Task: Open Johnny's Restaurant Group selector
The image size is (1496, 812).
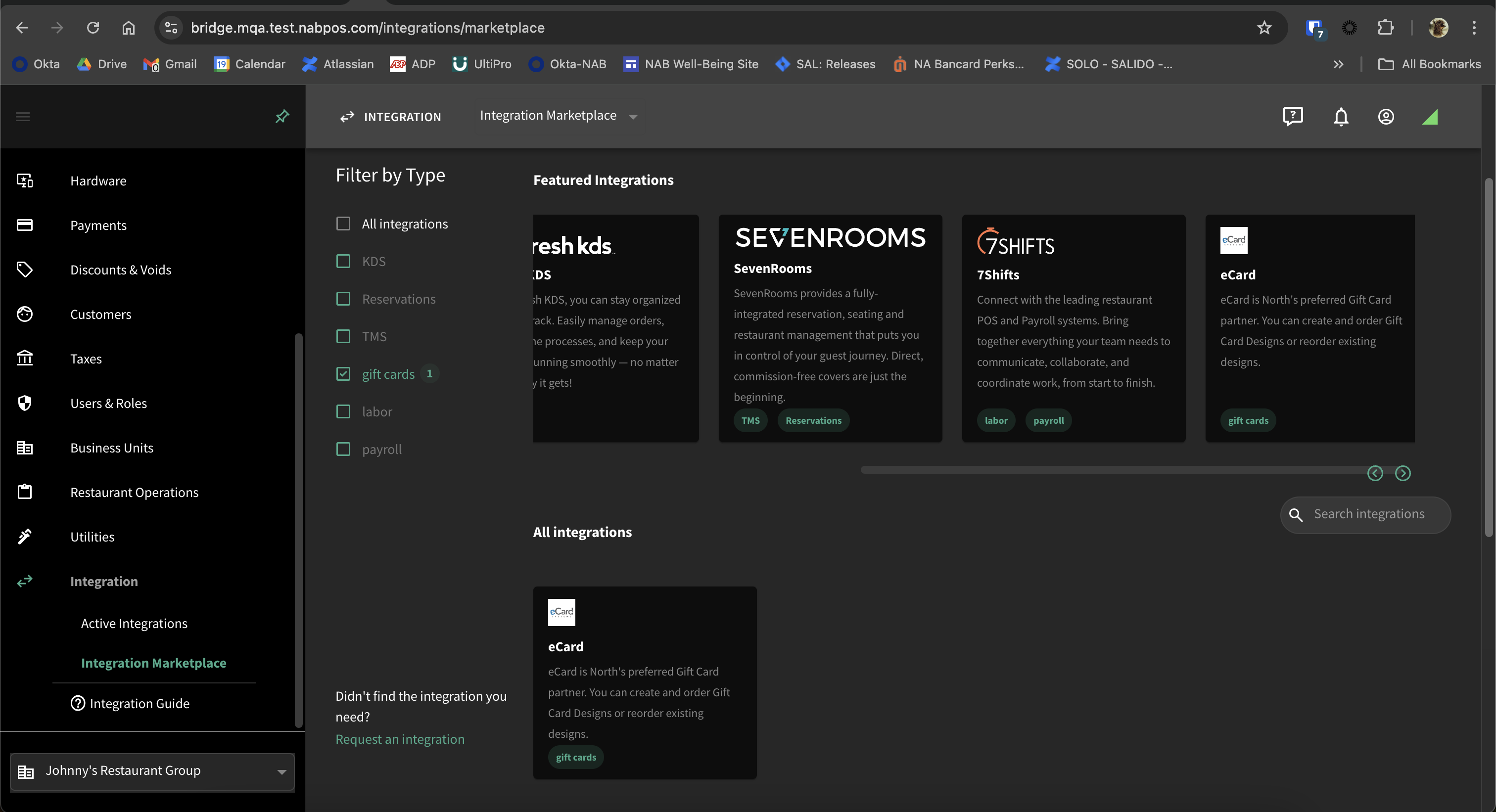Action: (152, 771)
